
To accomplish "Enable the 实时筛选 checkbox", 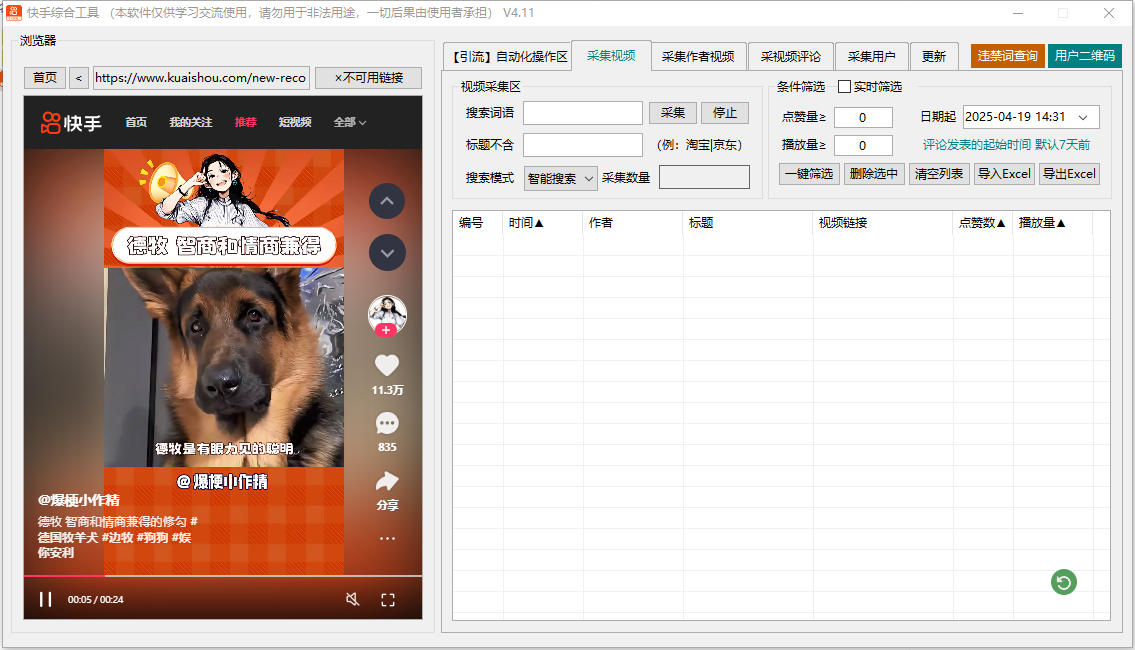I will click(x=845, y=86).
